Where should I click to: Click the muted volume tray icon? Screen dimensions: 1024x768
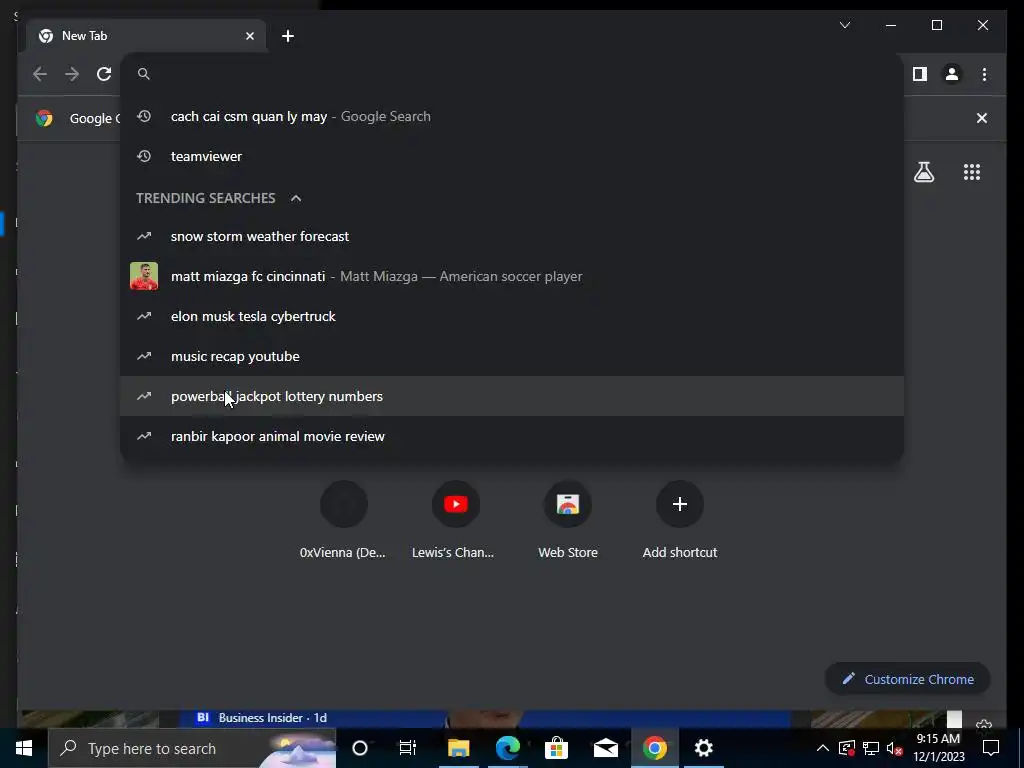click(x=895, y=748)
